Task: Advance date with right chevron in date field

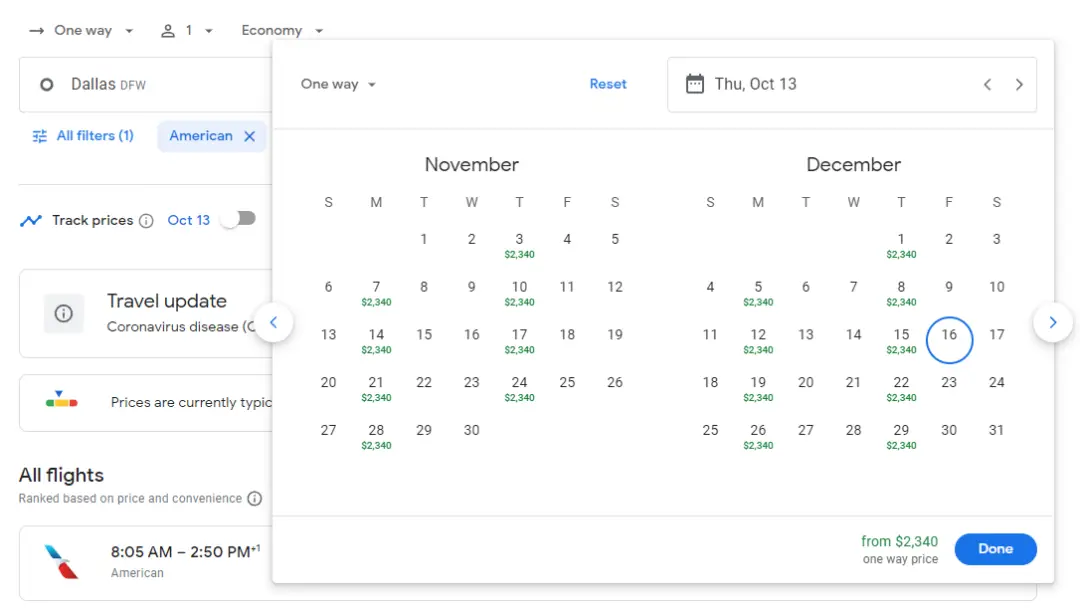Action: pos(1019,85)
